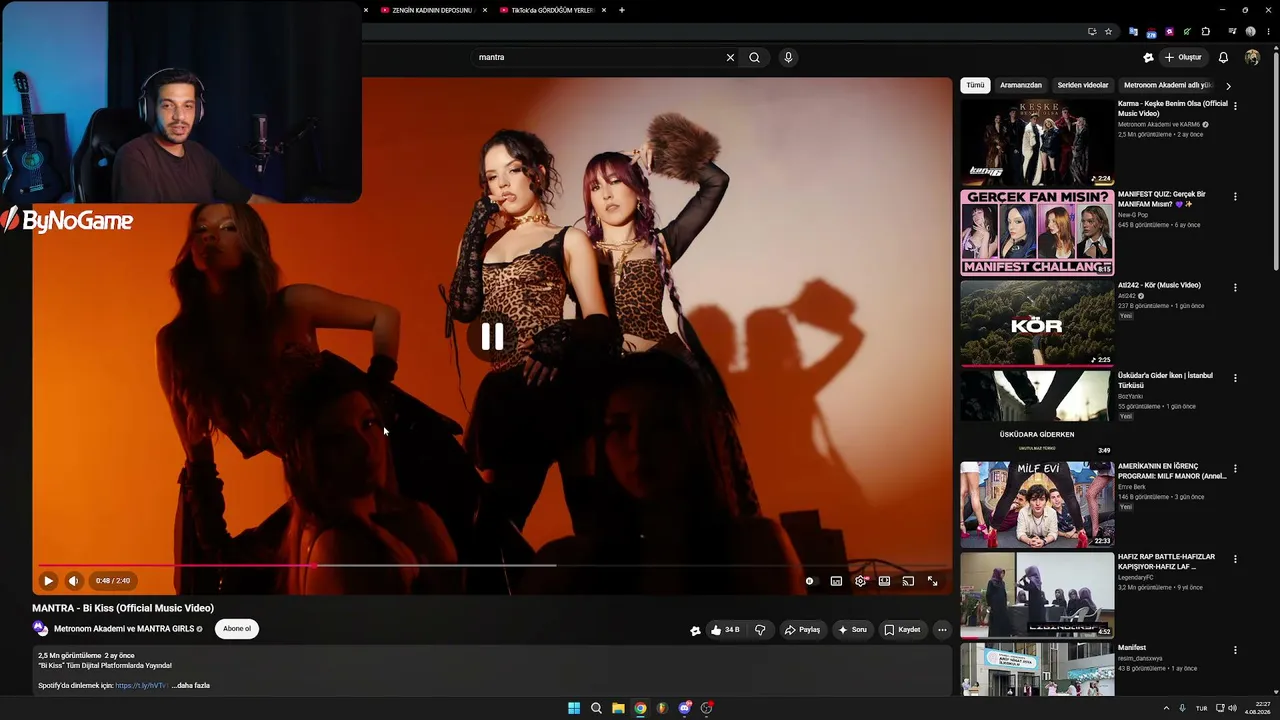Screen dimensions: 1280x720
Task: Open the HAFIZ RAP BATTLE video title
Action: 1167,562
